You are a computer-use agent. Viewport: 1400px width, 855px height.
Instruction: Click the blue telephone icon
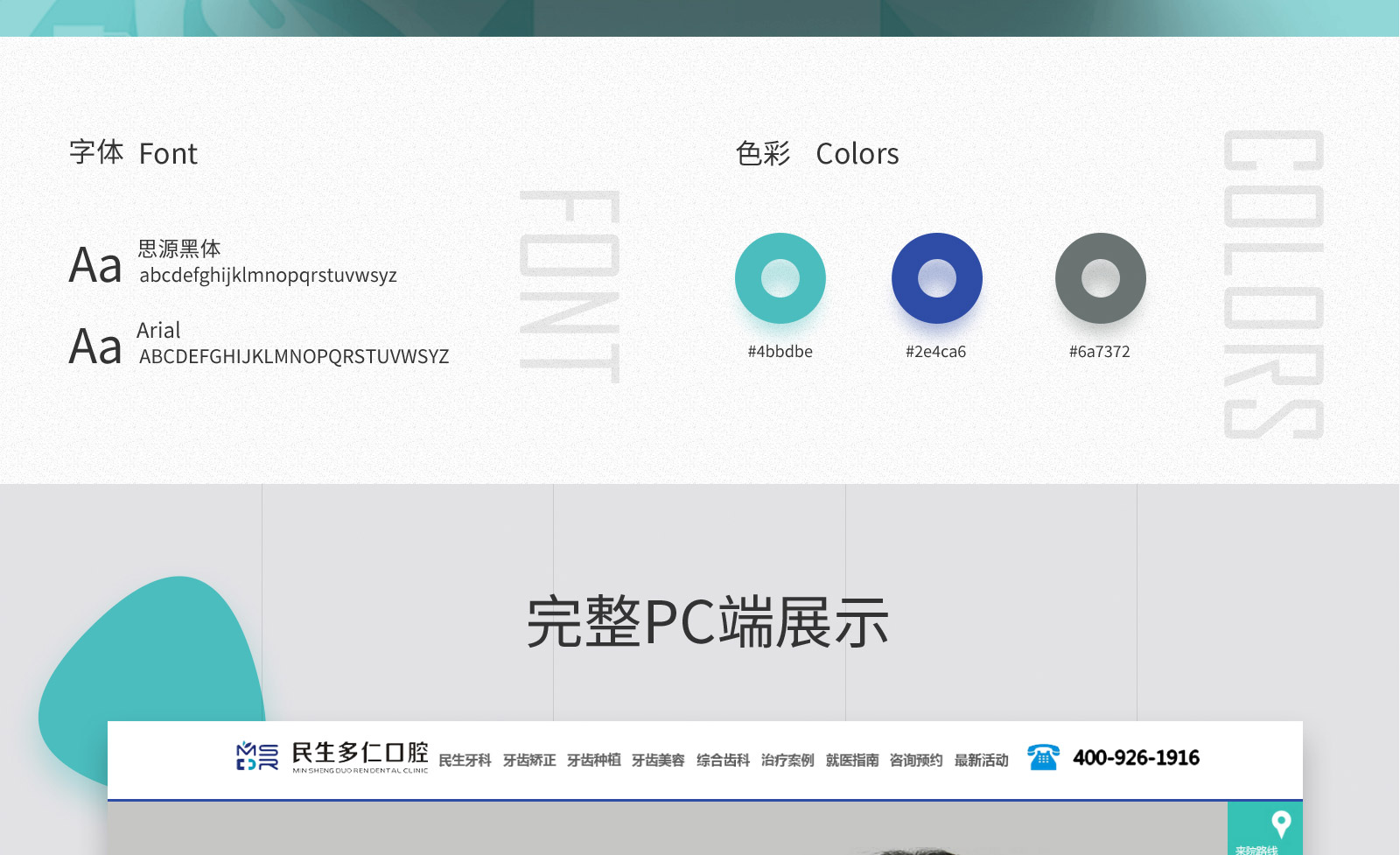pos(1043,757)
